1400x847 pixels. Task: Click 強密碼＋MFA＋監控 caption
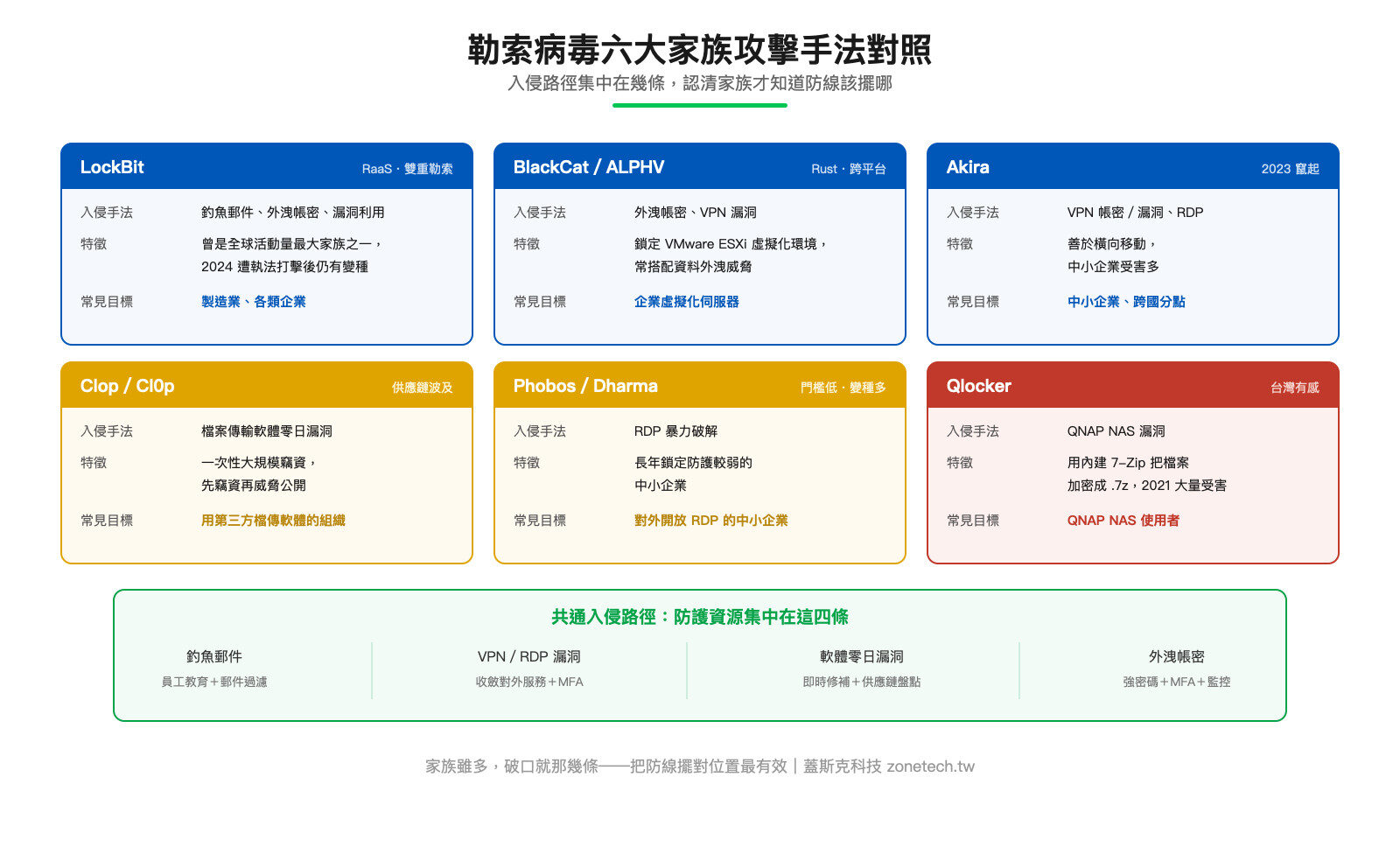[x=1177, y=682]
